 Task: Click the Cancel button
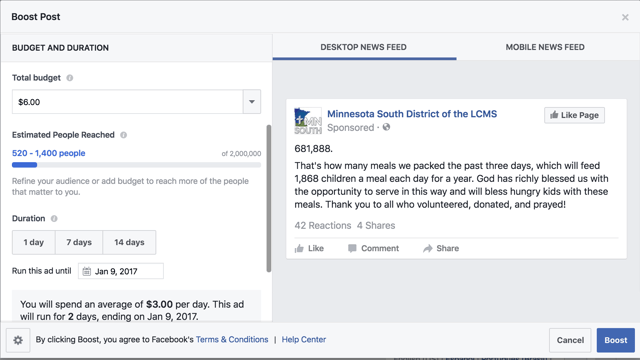point(570,340)
